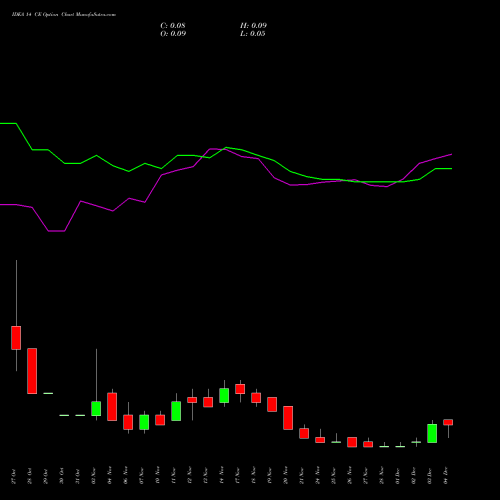Viewport: 500px width, 500px height.
Task: Click the high value "H: 0.09"
Action: [x=253, y=26]
